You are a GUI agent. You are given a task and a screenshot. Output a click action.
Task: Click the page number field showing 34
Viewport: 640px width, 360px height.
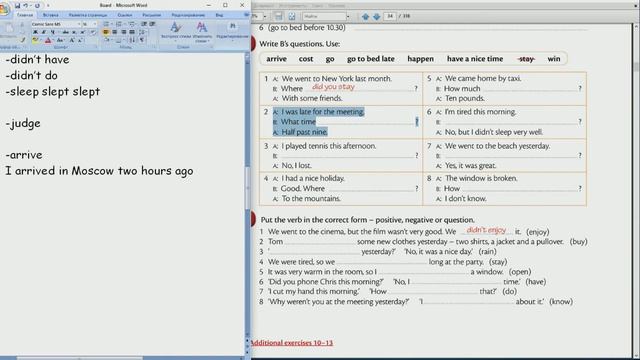390,16
